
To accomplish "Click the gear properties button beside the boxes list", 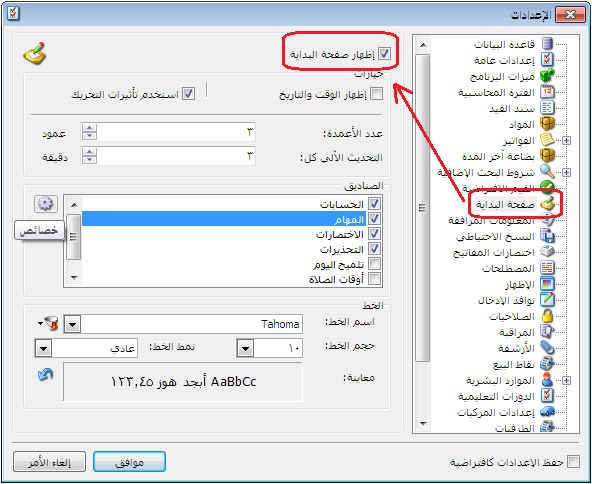I will point(46,204).
